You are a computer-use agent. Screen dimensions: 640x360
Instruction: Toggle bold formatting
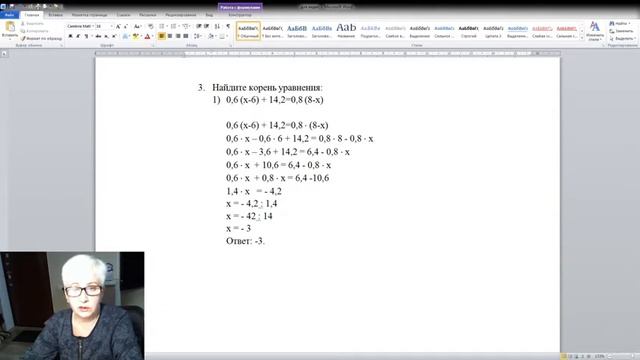pos(71,36)
